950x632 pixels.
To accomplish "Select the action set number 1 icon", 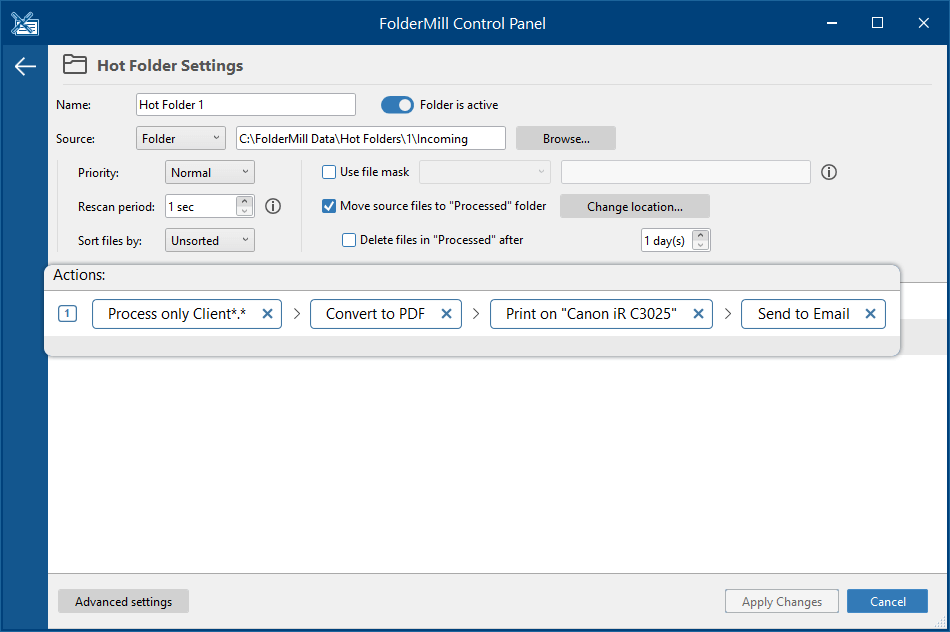I will point(67,314).
